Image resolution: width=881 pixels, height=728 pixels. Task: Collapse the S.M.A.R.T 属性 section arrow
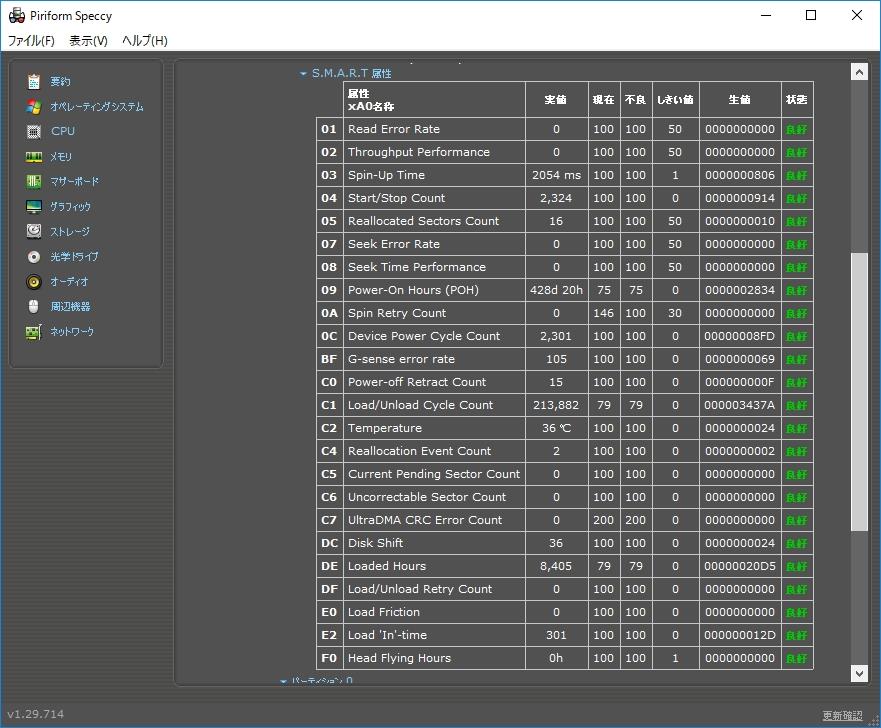coord(303,74)
